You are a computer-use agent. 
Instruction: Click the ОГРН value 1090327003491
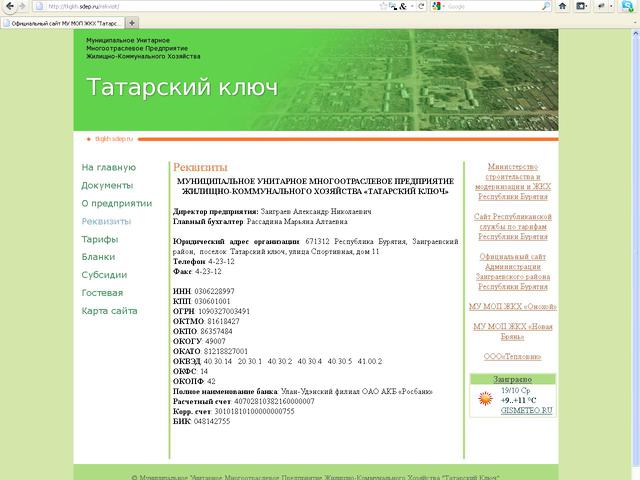(x=224, y=311)
